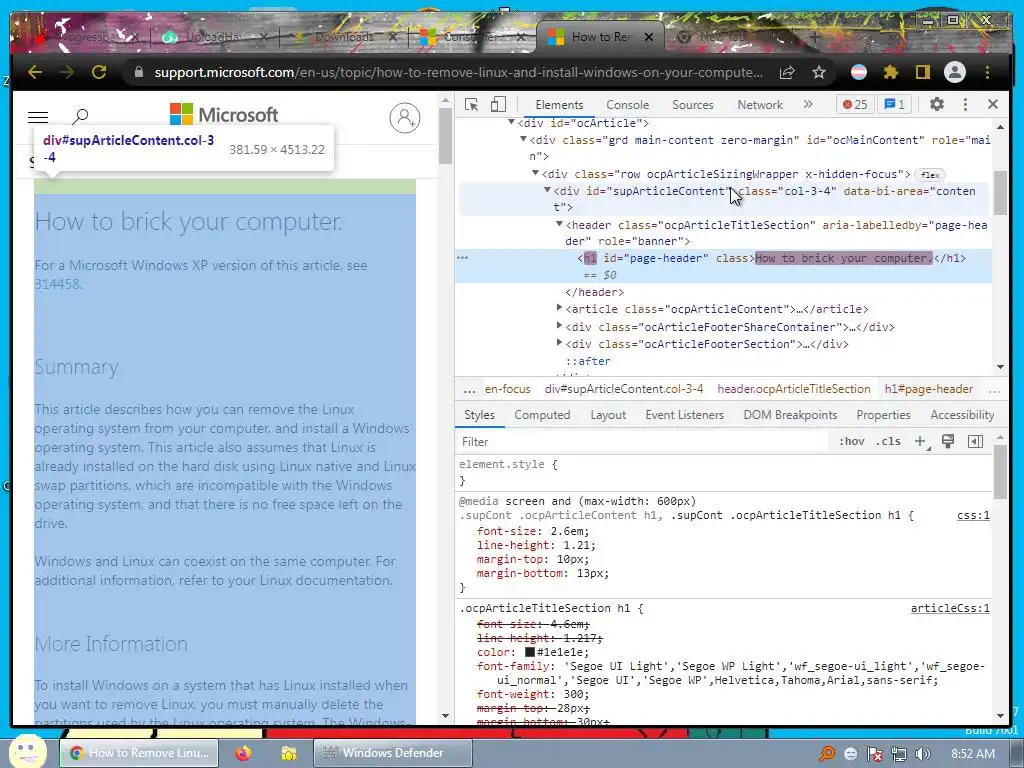The height and width of the screenshot is (768, 1024).
Task: Show more DevTools tabs chevron
Action: [808, 104]
